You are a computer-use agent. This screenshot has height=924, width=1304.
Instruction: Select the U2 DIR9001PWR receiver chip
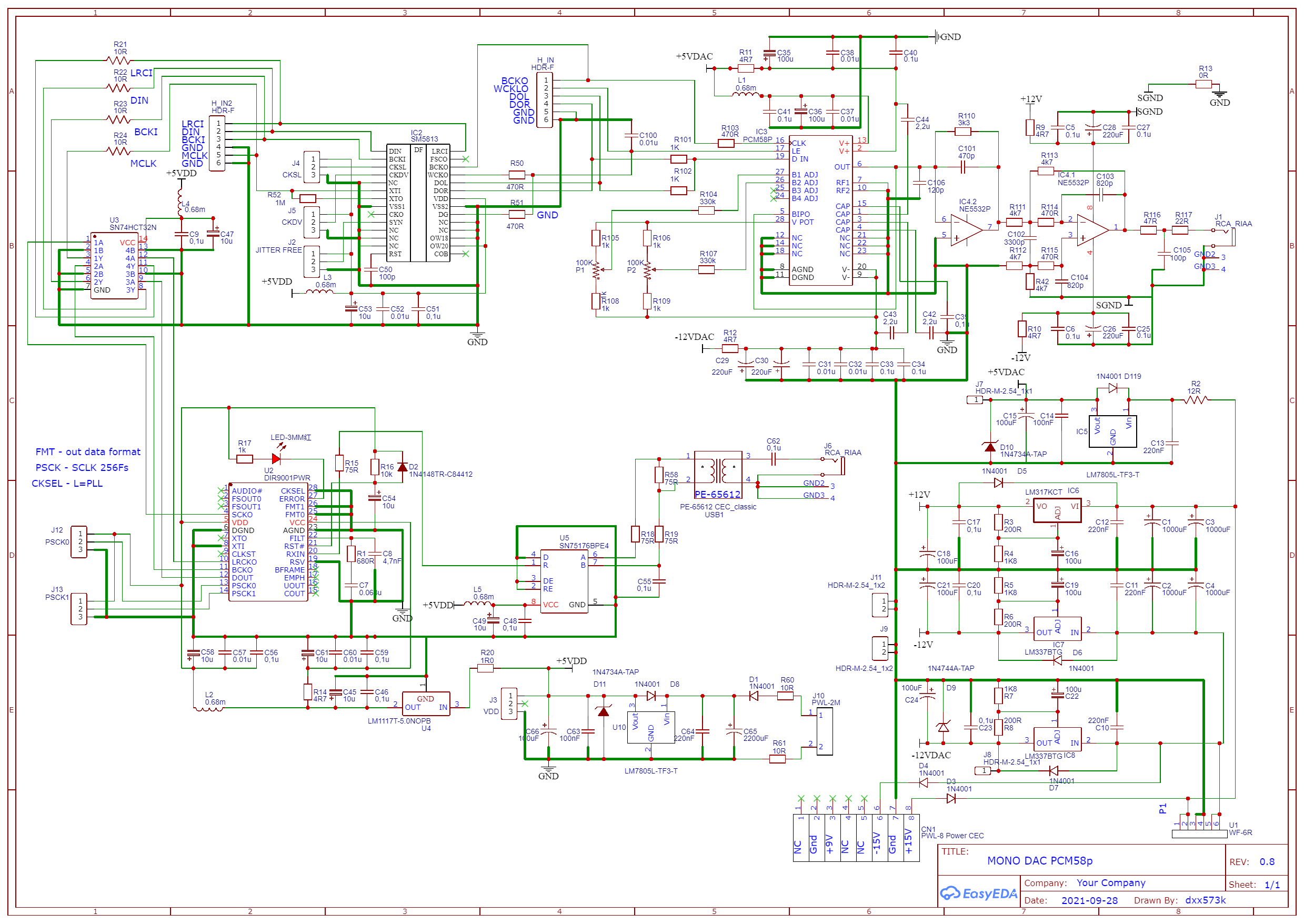268,542
